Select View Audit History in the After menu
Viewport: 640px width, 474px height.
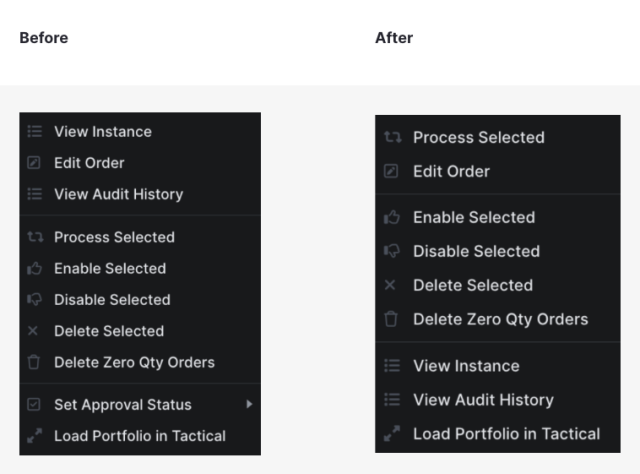click(x=483, y=400)
